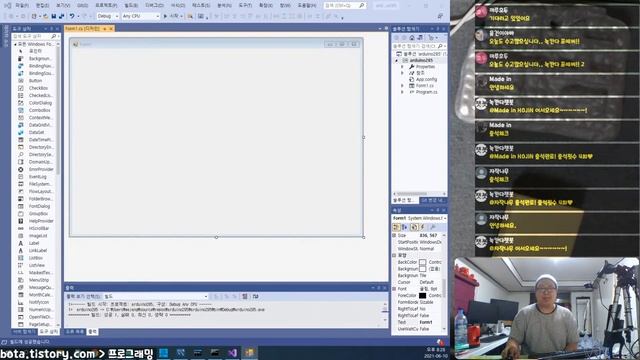
Task: Click the Home icon in Solution Explorer toolbar
Action: (412, 38)
